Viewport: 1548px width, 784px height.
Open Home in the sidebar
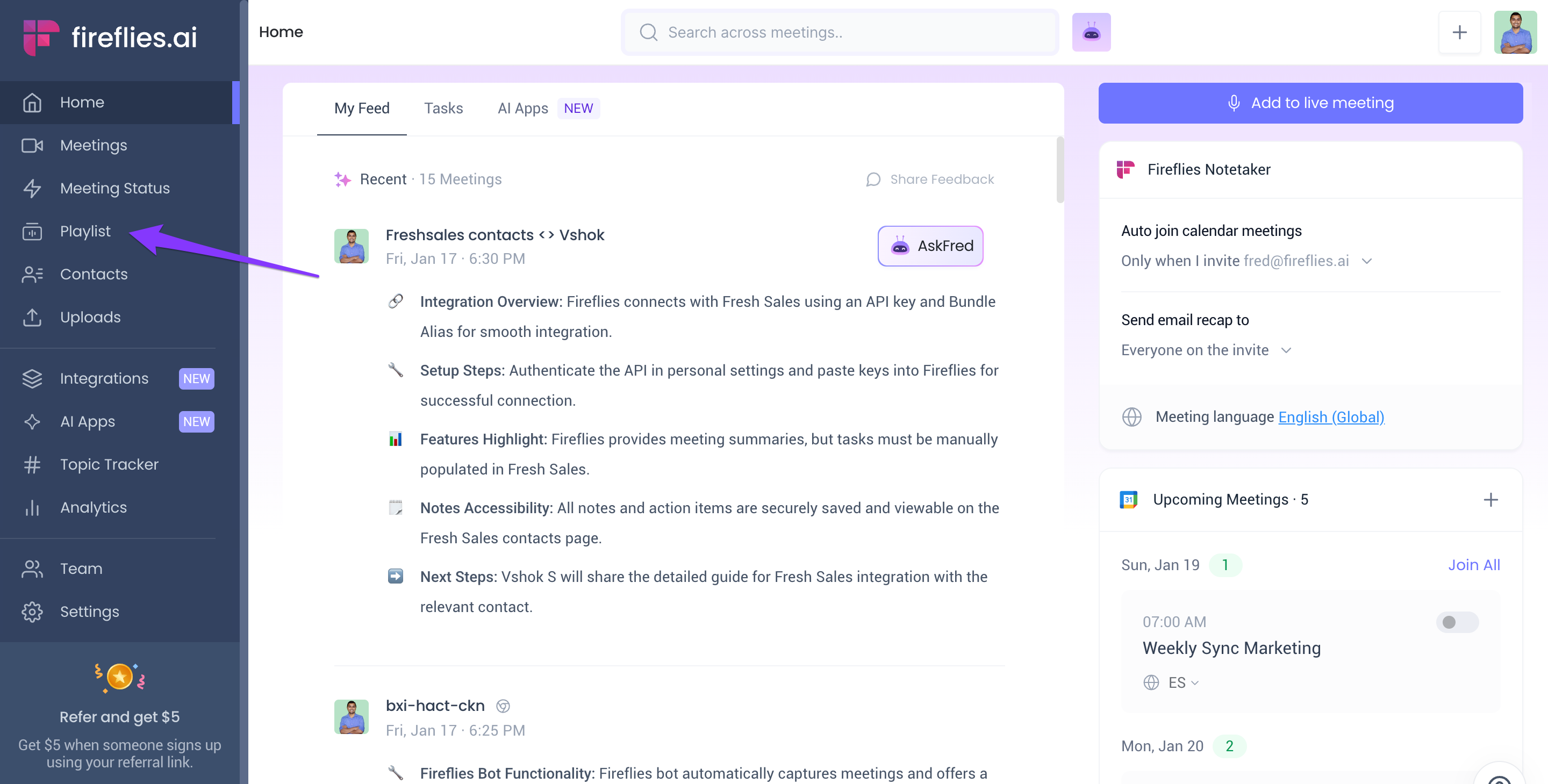pyautogui.click(x=119, y=102)
